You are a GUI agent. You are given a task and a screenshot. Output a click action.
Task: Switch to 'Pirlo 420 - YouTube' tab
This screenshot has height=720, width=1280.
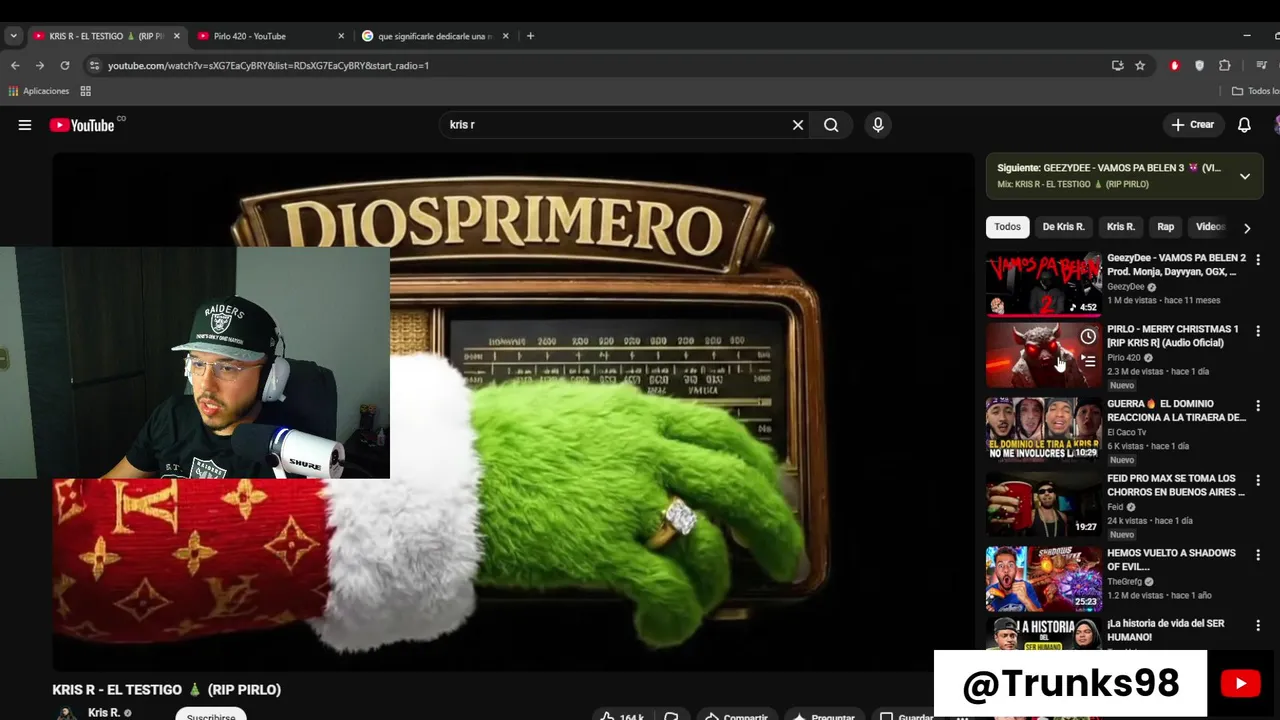[261, 36]
